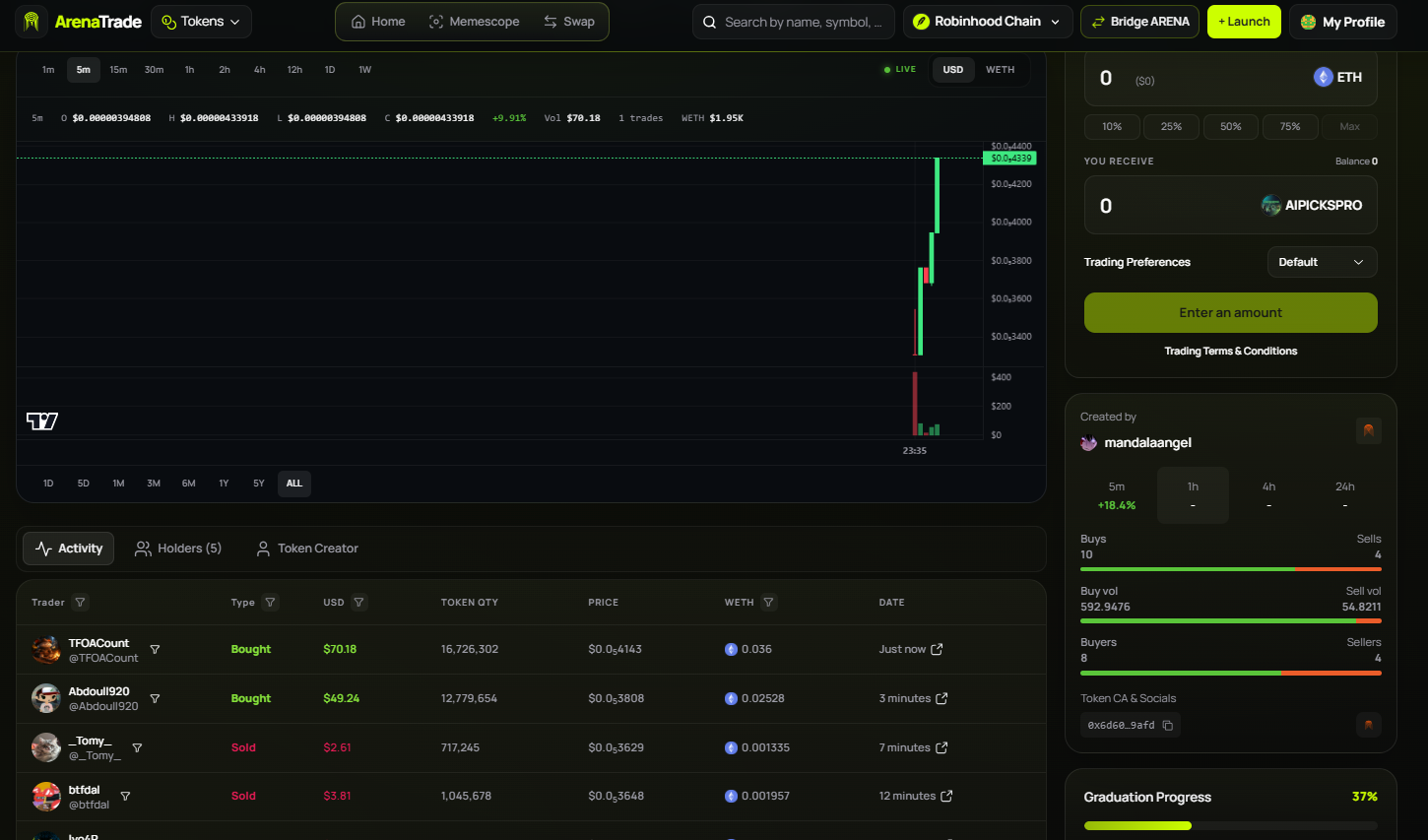Switch chart currency to USD
Image resolution: width=1428 pixels, height=840 pixels.
coord(953,70)
